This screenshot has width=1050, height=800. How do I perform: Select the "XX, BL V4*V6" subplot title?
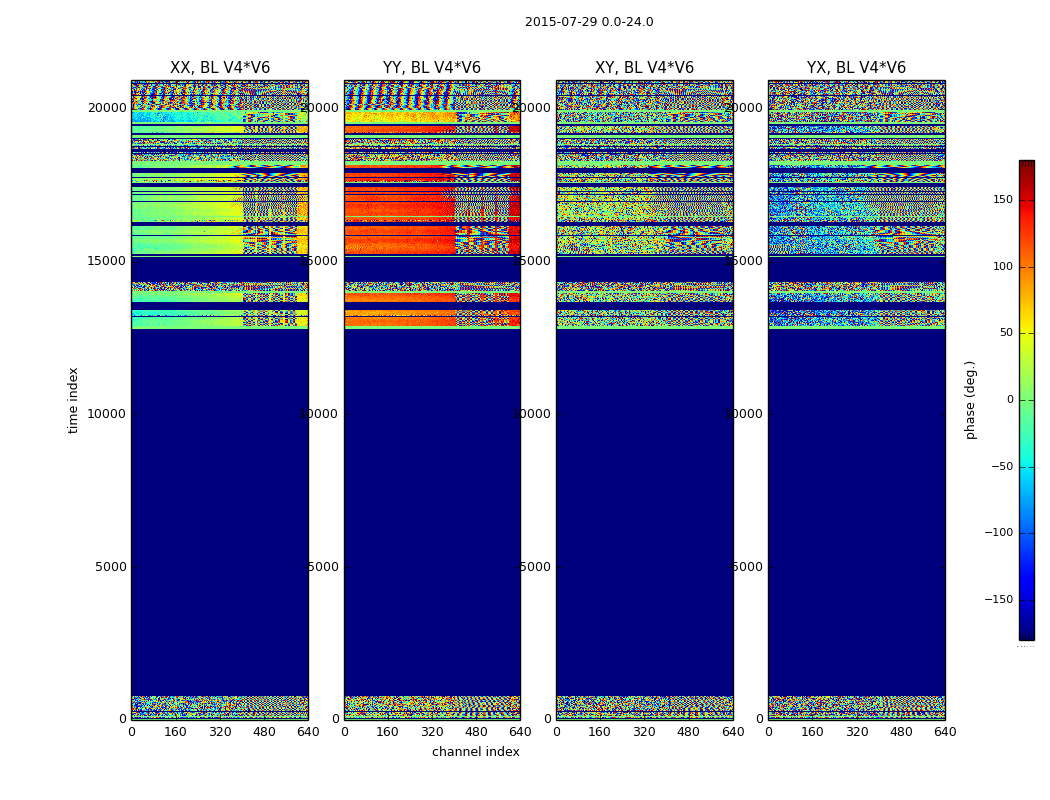(x=220, y=68)
